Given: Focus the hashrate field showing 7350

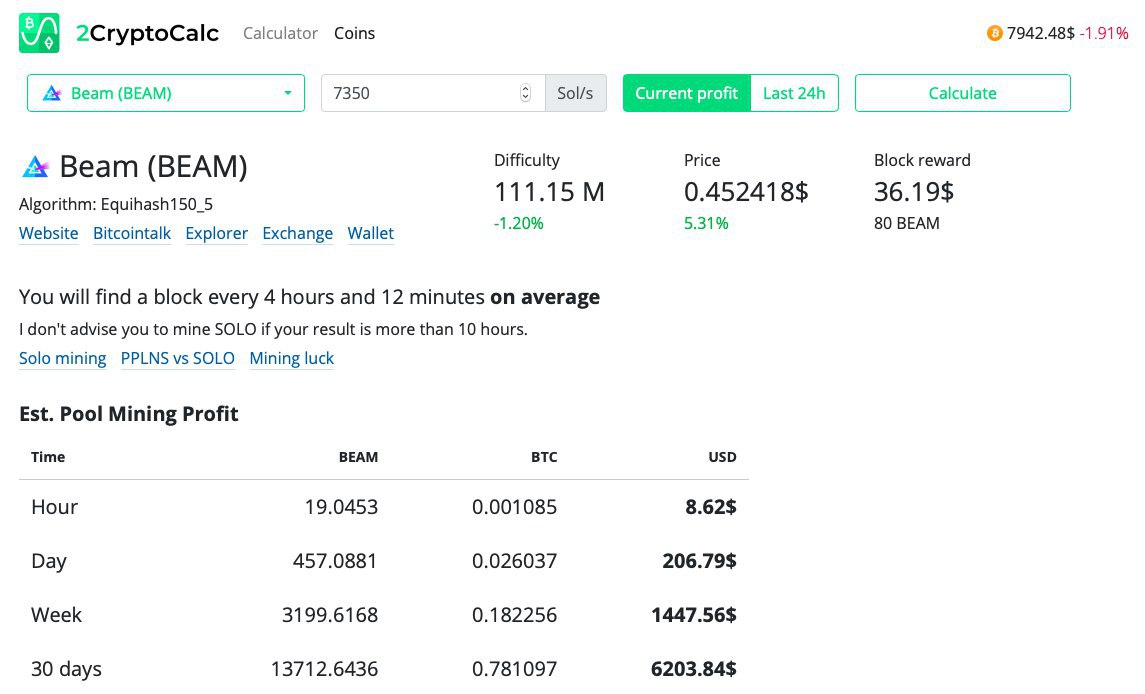Looking at the screenshot, I should tap(433, 93).
